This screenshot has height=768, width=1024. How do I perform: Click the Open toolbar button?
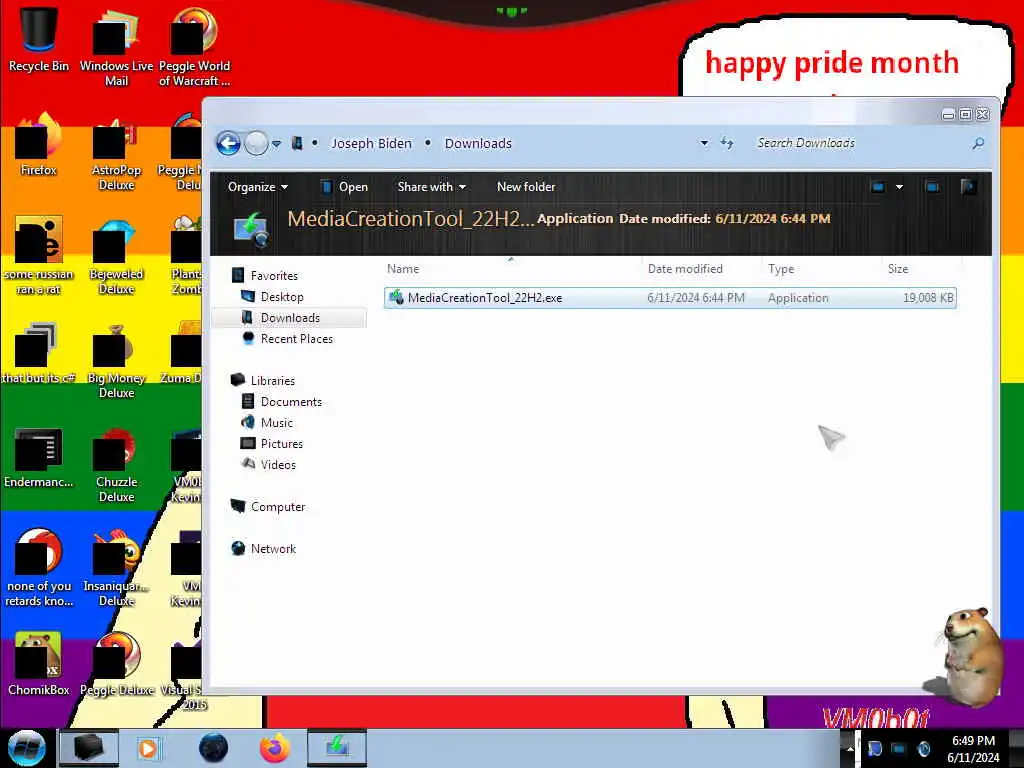tap(345, 187)
